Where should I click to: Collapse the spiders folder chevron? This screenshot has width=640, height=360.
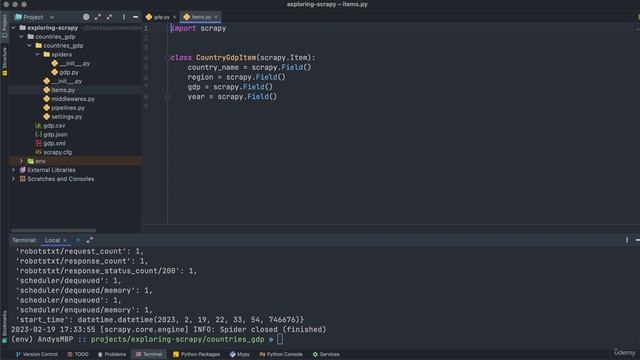[x=38, y=54]
